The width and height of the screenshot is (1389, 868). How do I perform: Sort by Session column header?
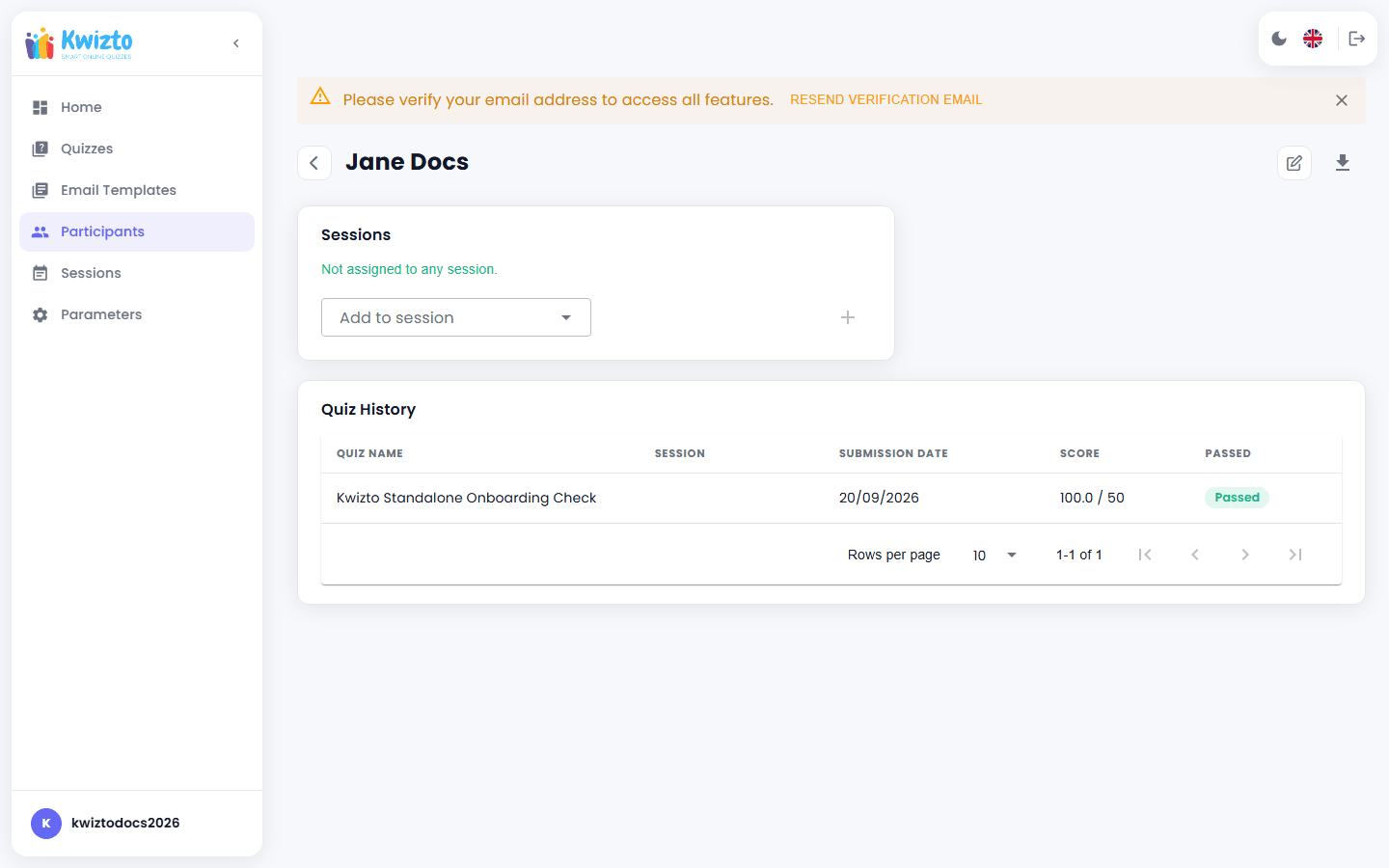[x=680, y=453]
